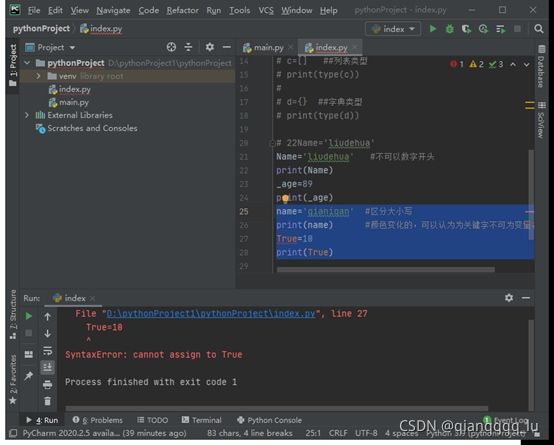Open the File menu
Screen dimensions: 554x445
34,11
